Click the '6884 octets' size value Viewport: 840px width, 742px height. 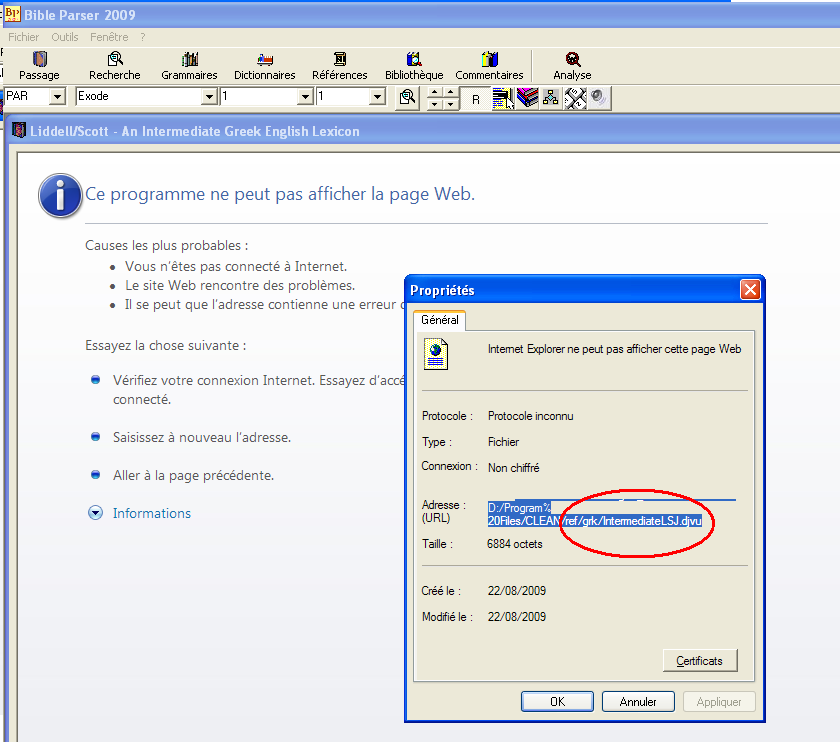[x=515, y=544]
